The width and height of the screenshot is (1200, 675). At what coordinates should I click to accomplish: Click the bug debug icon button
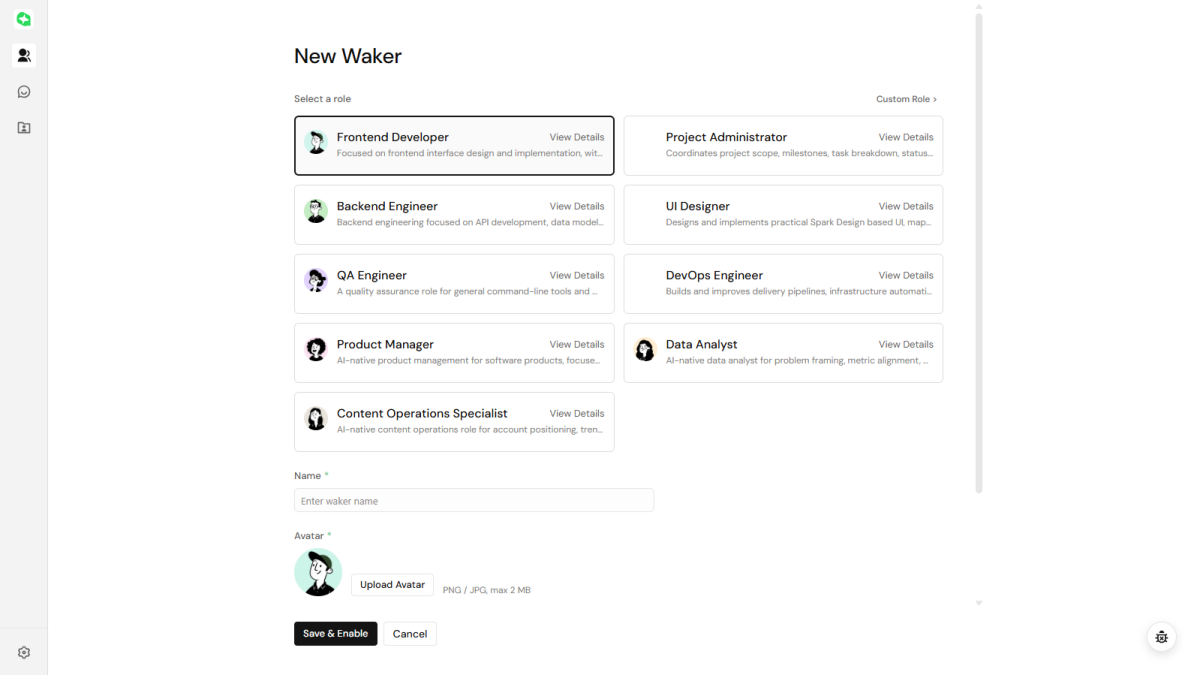click(x=1161, y=637)
